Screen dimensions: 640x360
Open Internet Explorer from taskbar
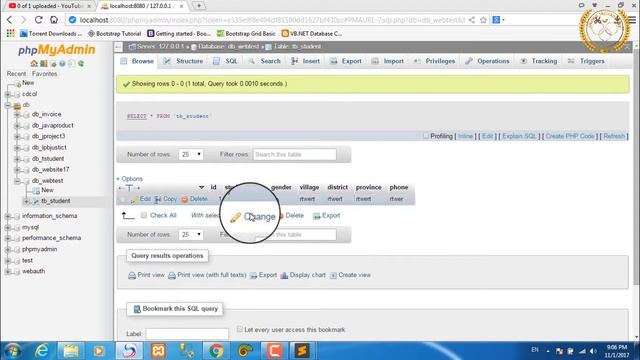coord(42,351)
